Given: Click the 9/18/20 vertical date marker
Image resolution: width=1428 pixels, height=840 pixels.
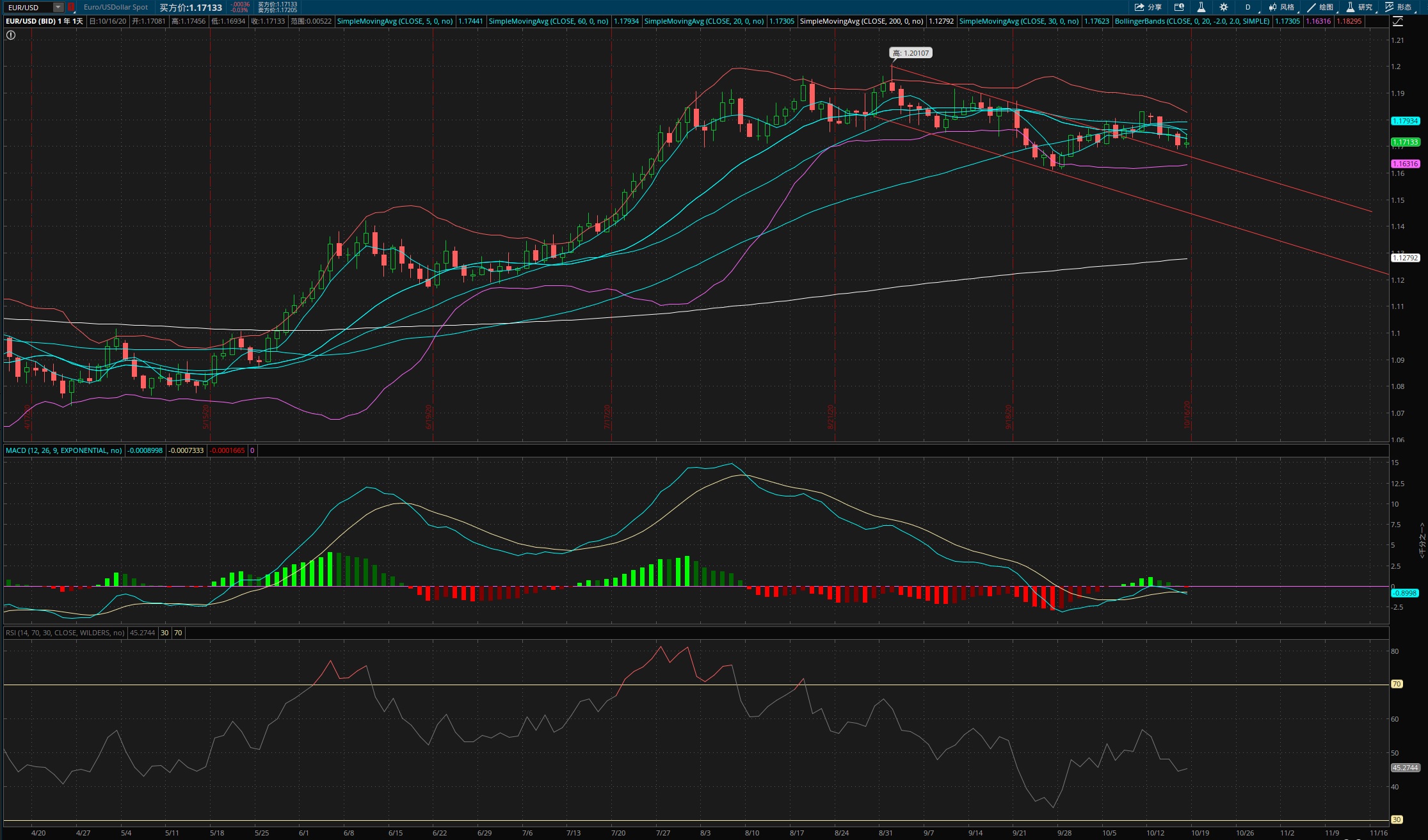Looking at the screenshot, I should point(1009,416).
